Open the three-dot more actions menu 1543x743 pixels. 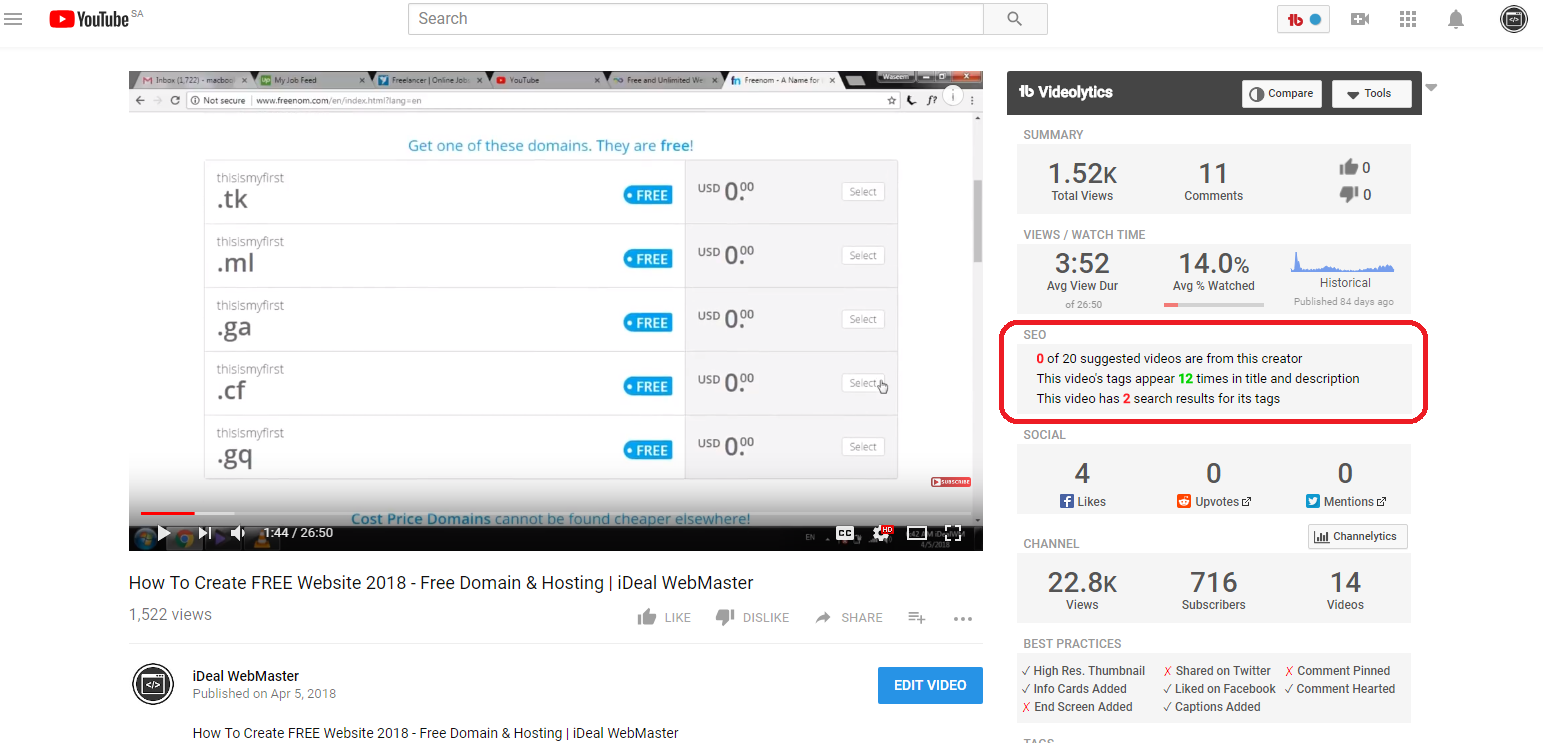[963, 618]
